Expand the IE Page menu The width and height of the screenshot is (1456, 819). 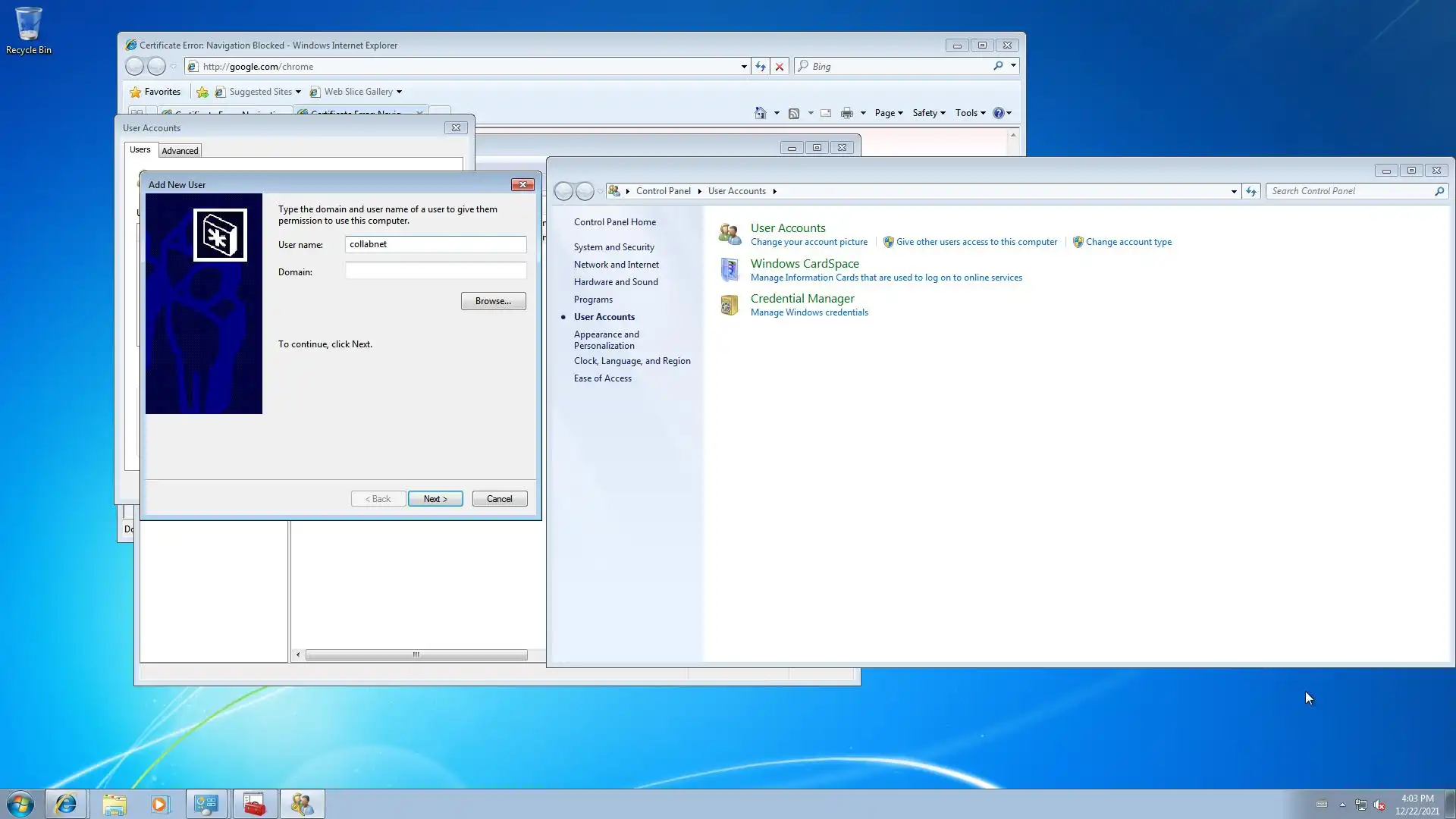pos(888,113)
